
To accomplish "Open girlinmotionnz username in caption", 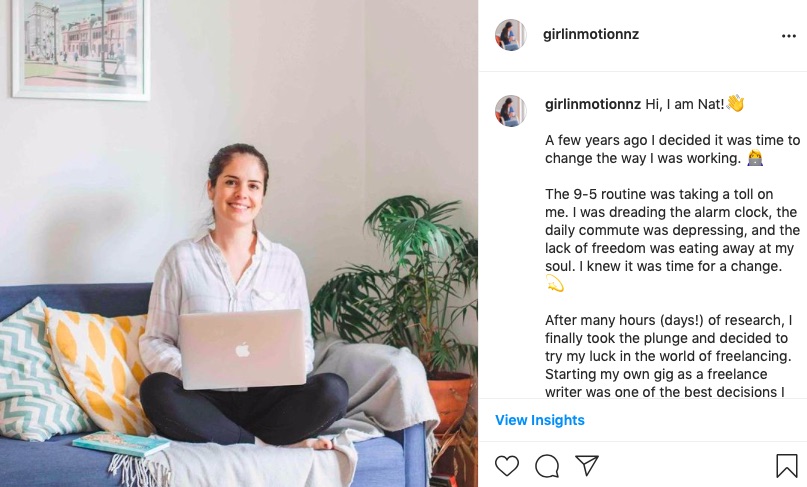I will [593, 104].
